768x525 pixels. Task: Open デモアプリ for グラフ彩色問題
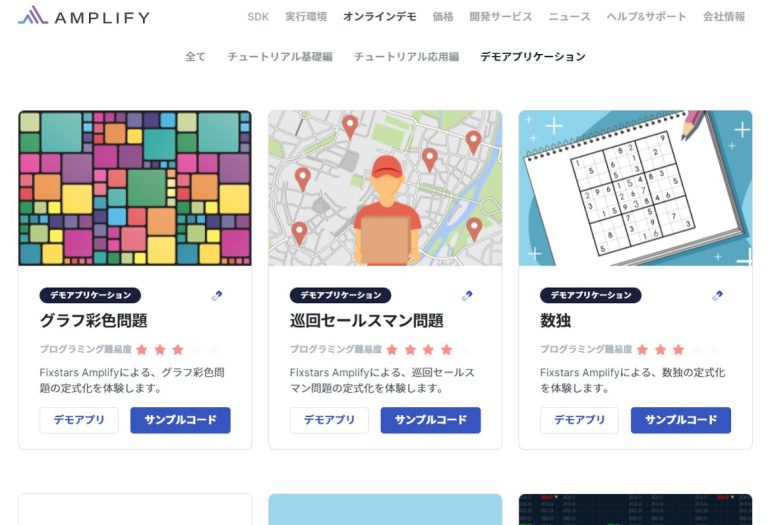(79, 420)
